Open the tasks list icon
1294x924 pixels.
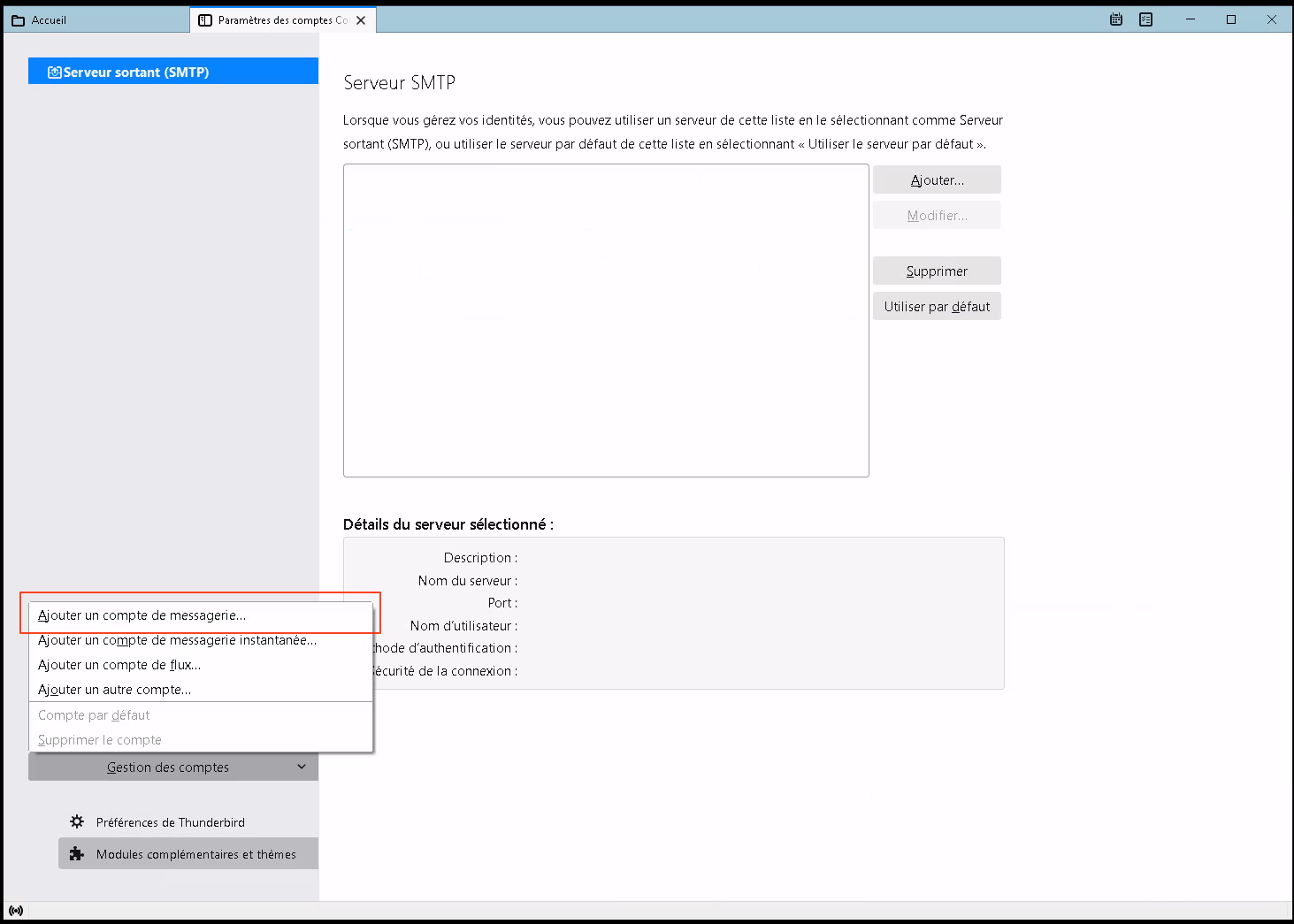(1145, 19)
